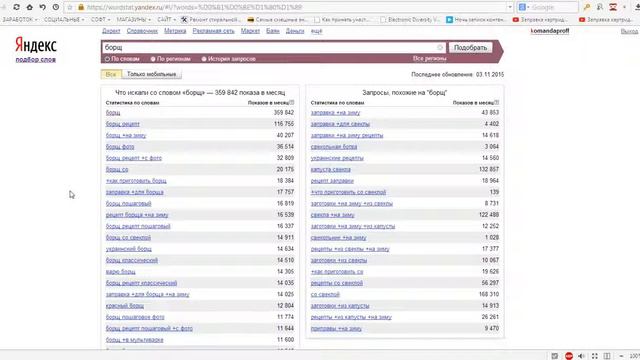
Task: Open the first YouTube Заправка картриджа bookmark
Action: tap(540, 19)
